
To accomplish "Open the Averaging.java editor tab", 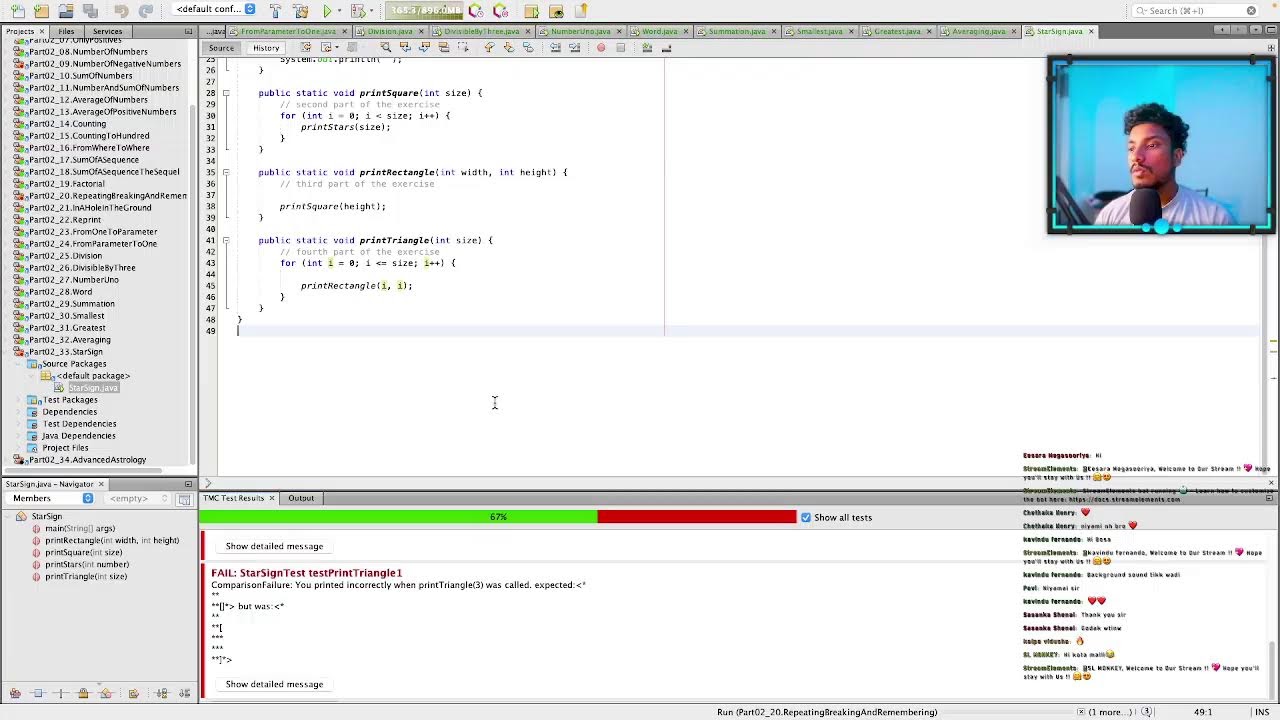I will tap(978, 31).
